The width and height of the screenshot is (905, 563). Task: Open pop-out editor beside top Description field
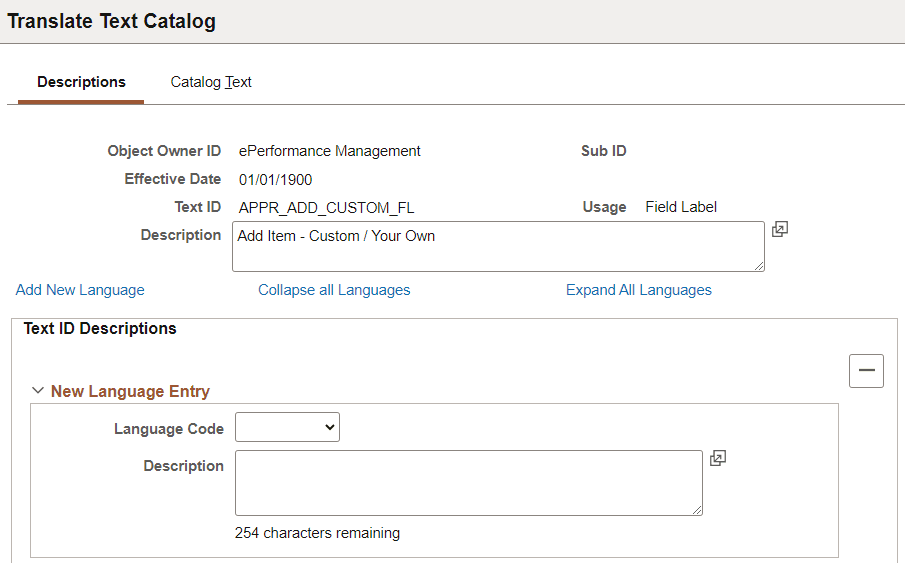coord(780,229)
